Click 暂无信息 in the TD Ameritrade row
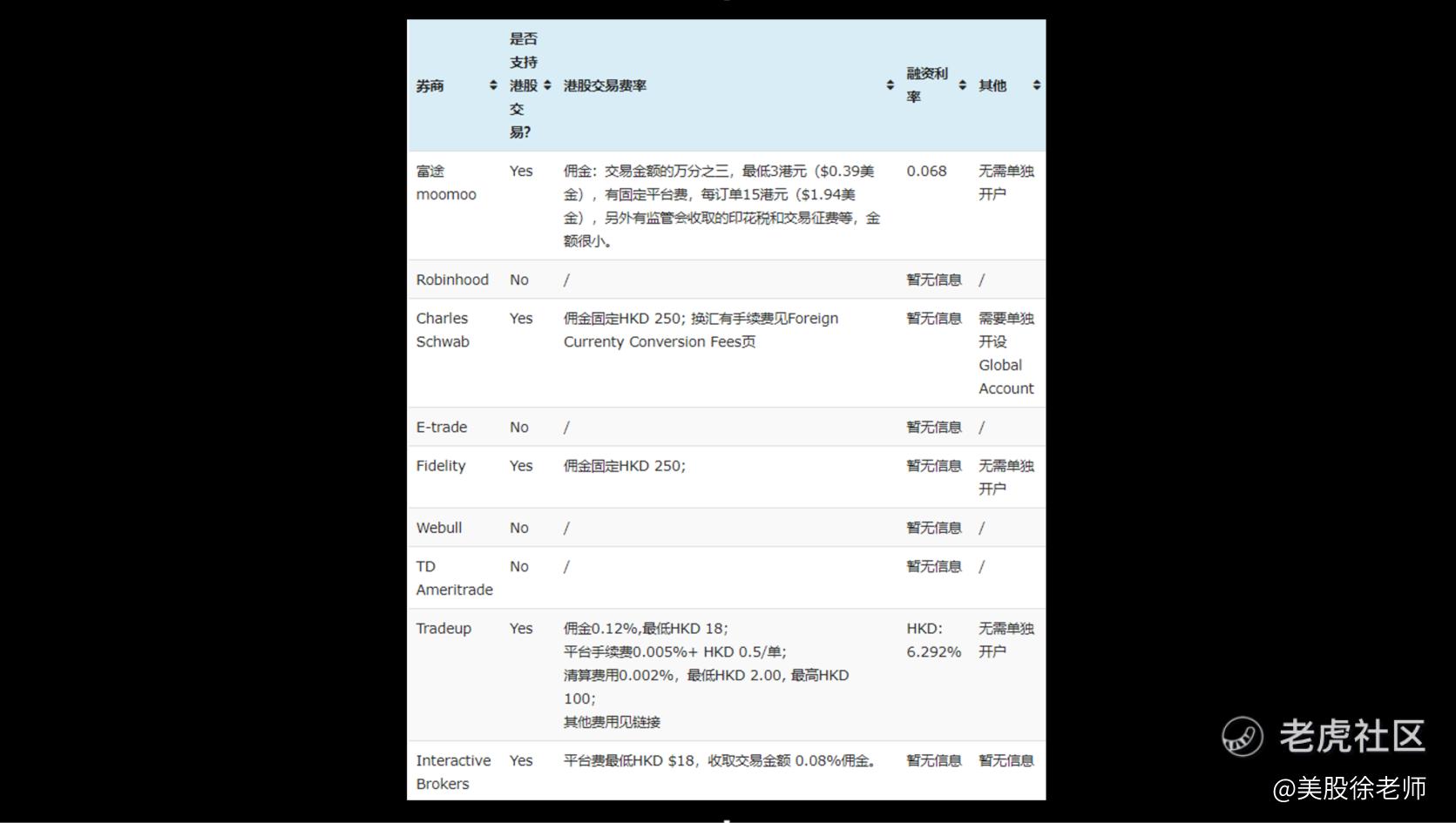This screenshot has height=823, width=1456. pyautogui.click(x=934, y=566)
